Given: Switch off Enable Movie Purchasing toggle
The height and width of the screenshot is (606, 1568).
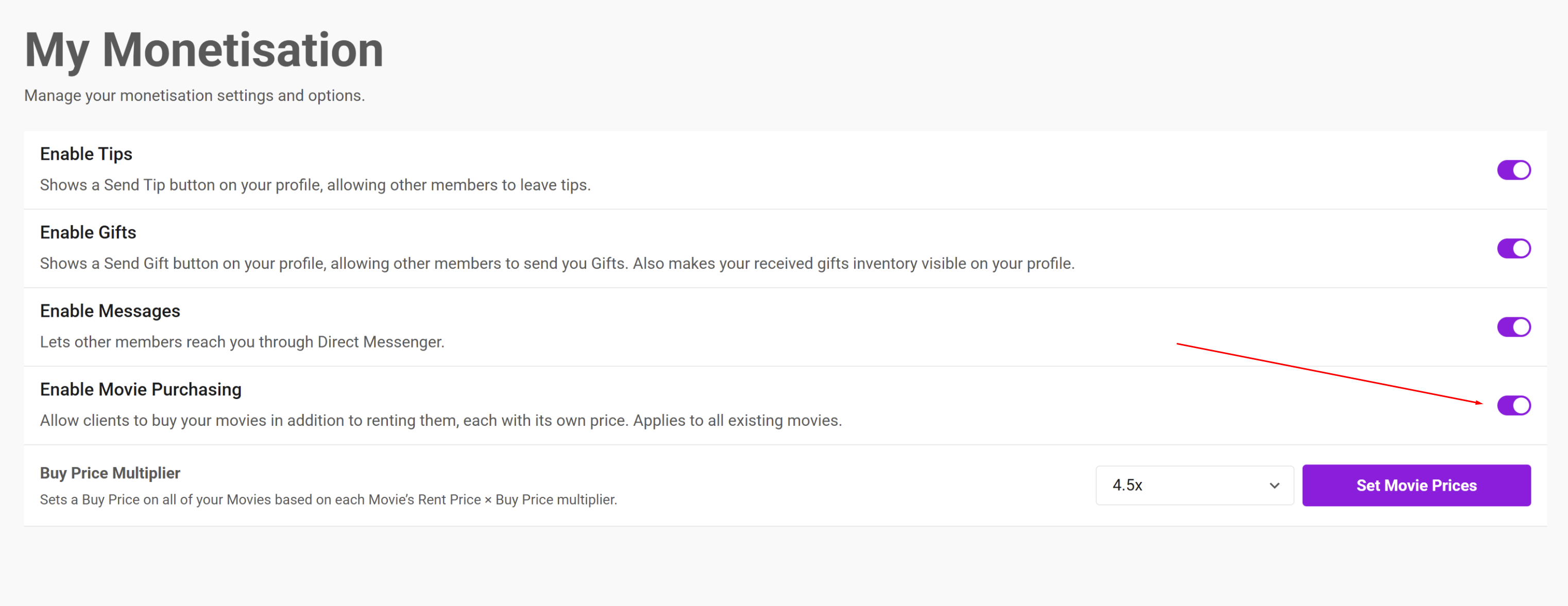Looking at the screenshot, I should 1513,405.
